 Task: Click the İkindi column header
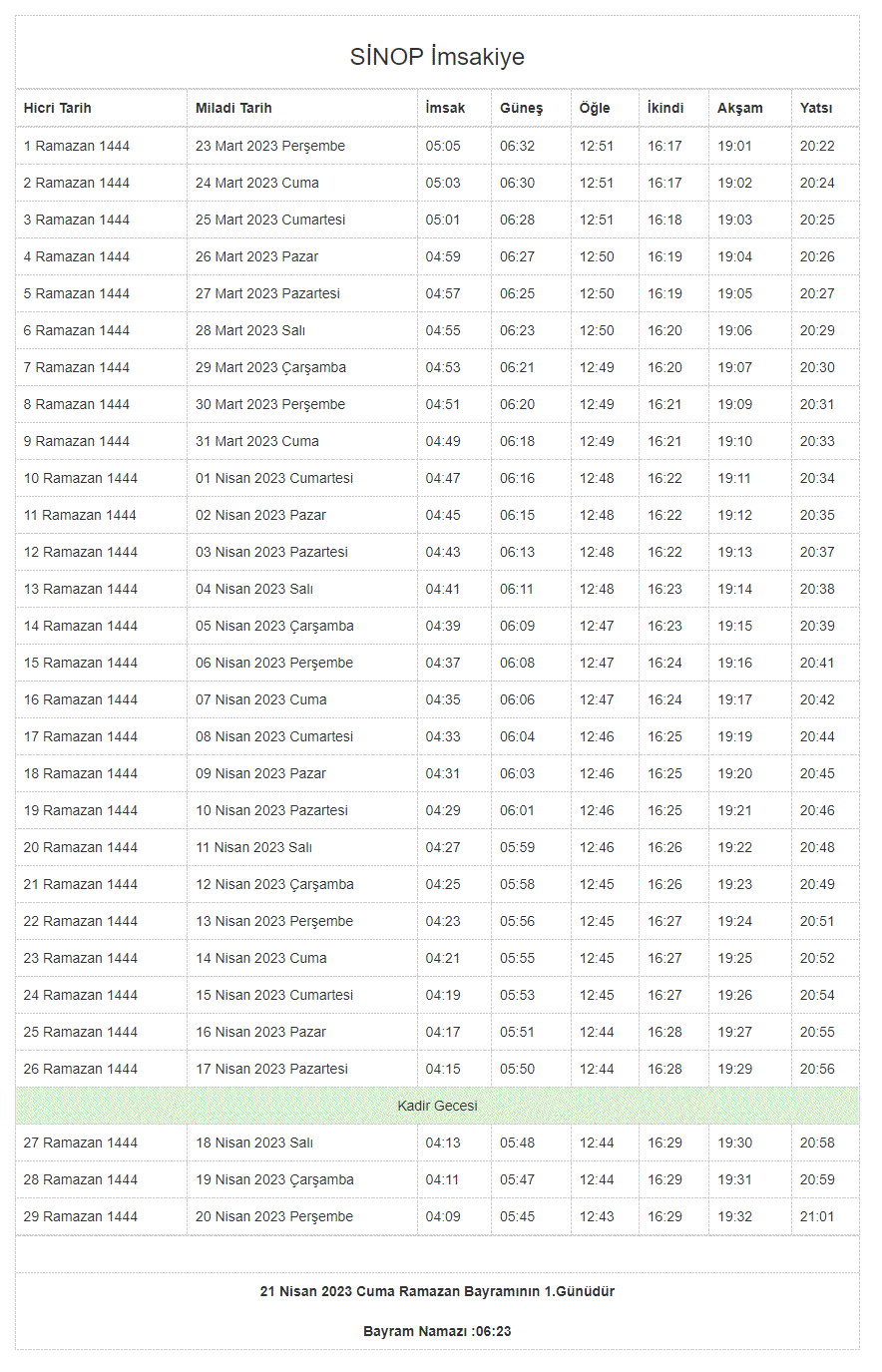point(665,108)
